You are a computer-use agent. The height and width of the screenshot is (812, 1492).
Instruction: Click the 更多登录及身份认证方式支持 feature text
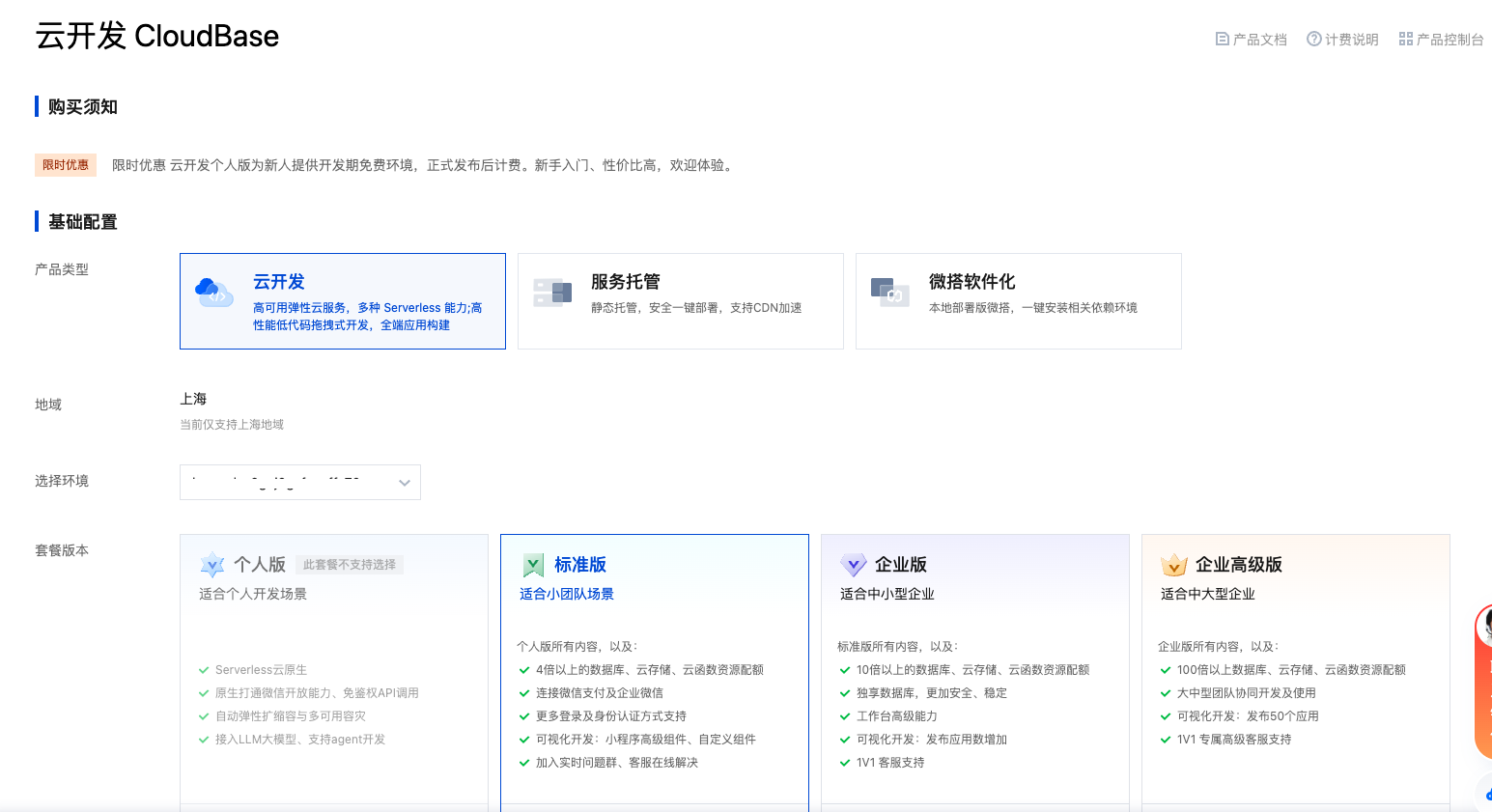611,716
